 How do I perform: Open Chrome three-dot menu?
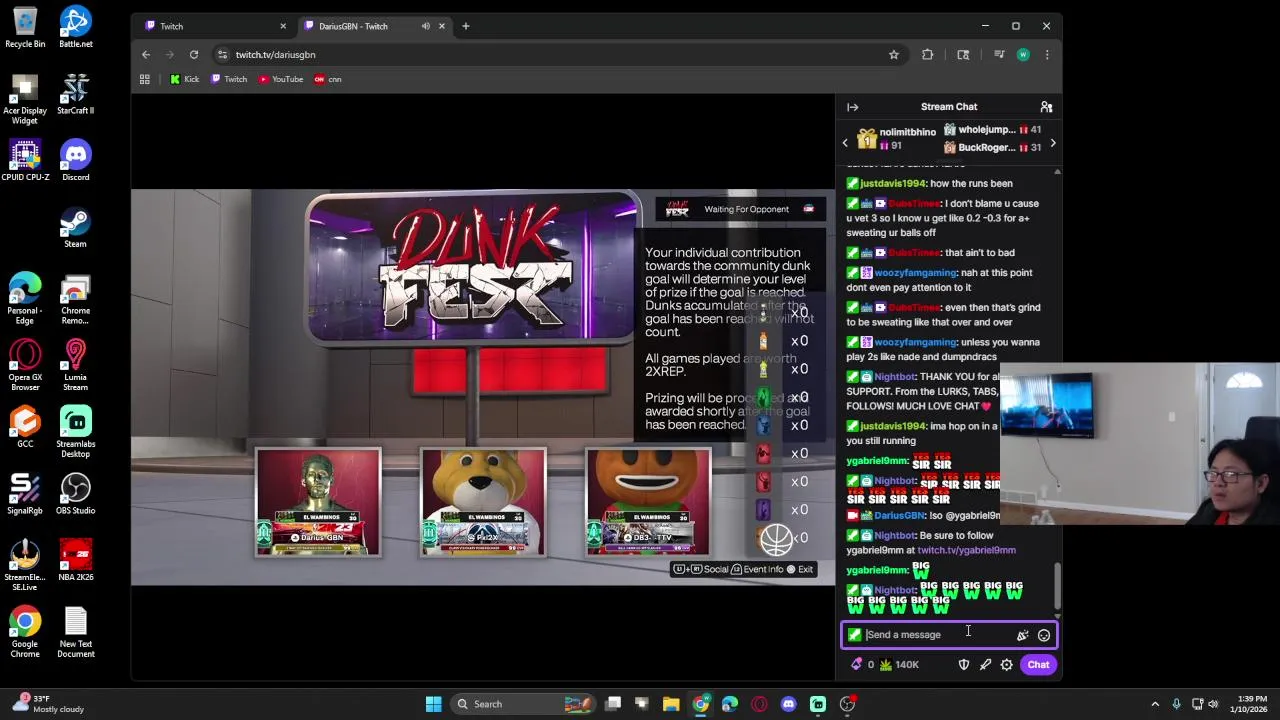pos(1047,55)
